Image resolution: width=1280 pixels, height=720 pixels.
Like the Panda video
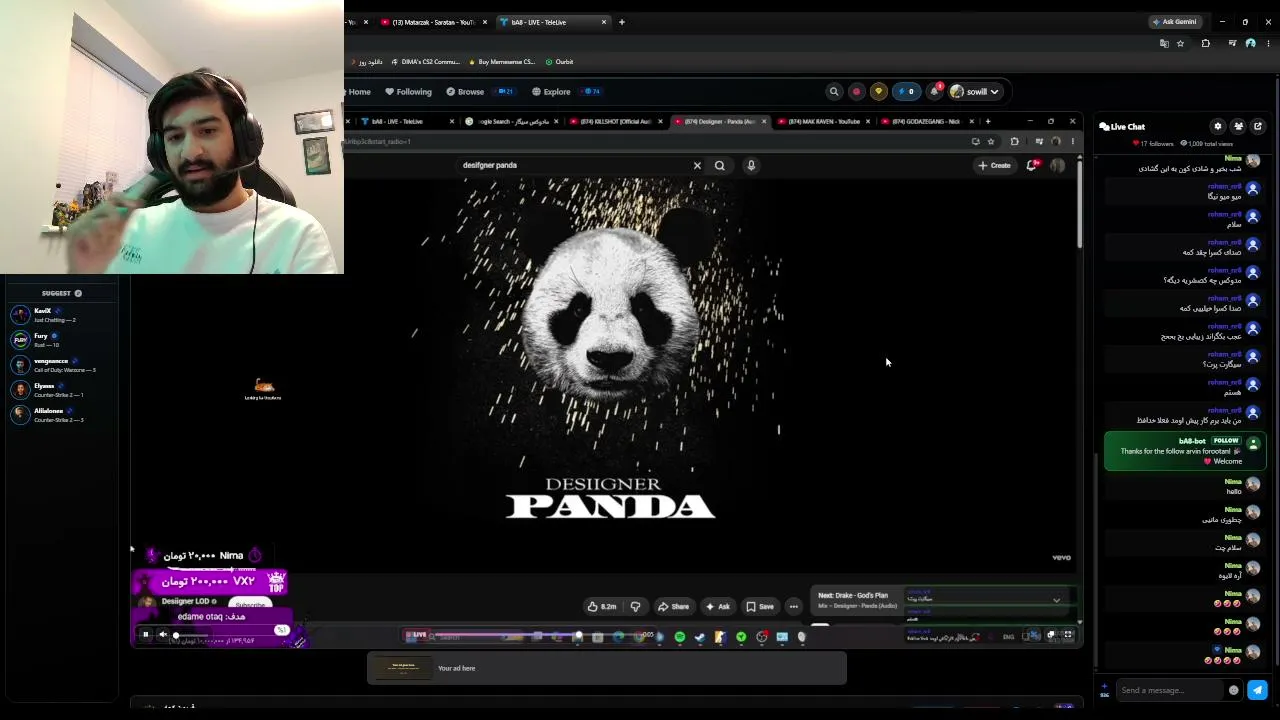602,606
